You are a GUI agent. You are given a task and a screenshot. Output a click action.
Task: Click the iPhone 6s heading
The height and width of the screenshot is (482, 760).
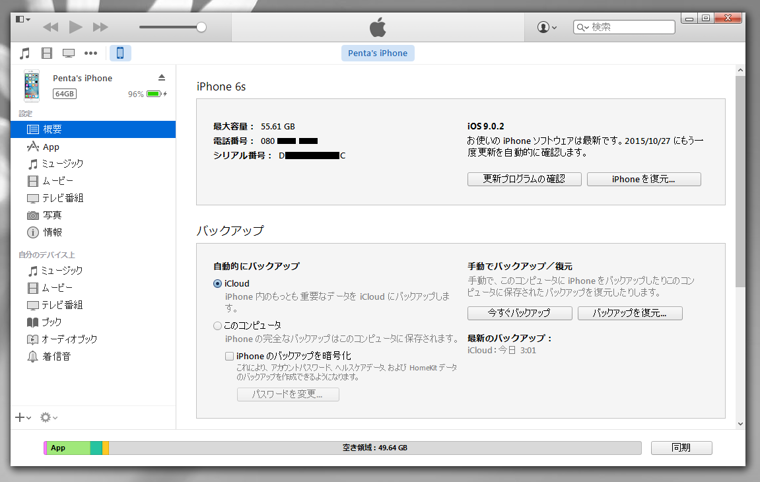pos(221,87)
